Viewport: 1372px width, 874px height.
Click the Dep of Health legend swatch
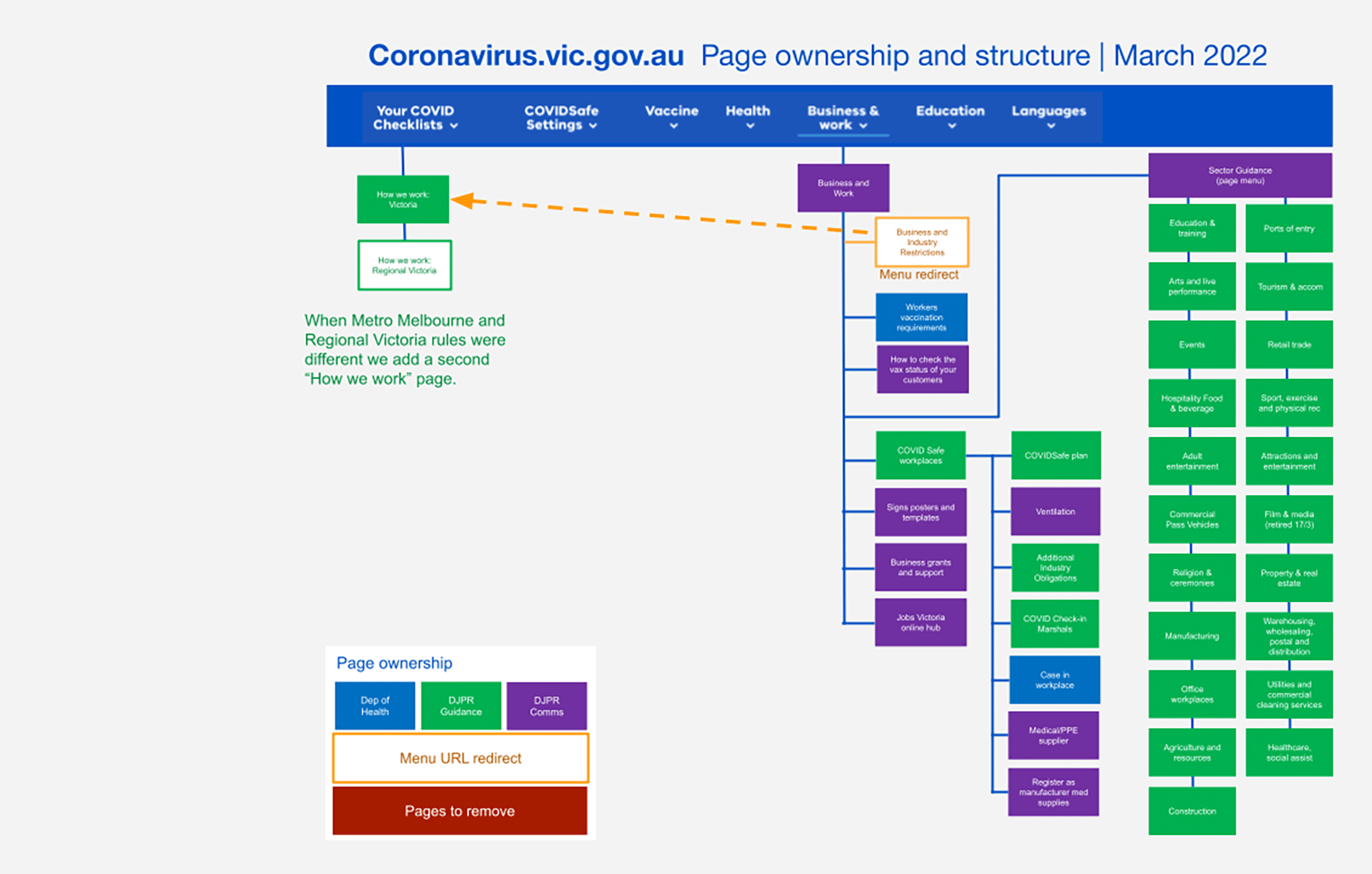point(375,706)
